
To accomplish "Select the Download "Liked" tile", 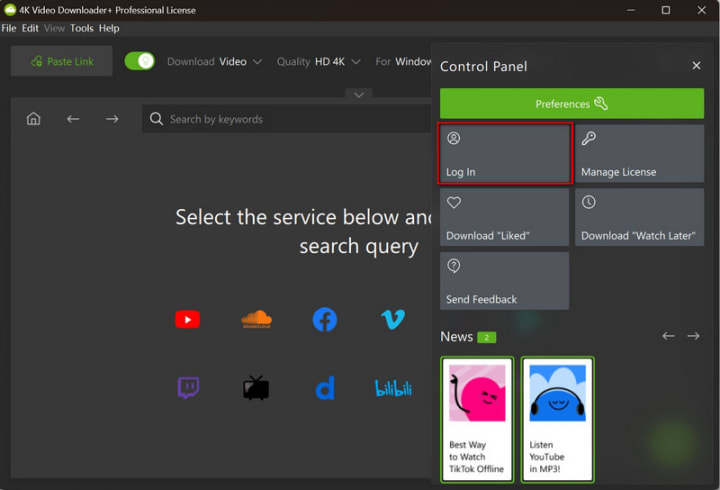I will (505, 217).
